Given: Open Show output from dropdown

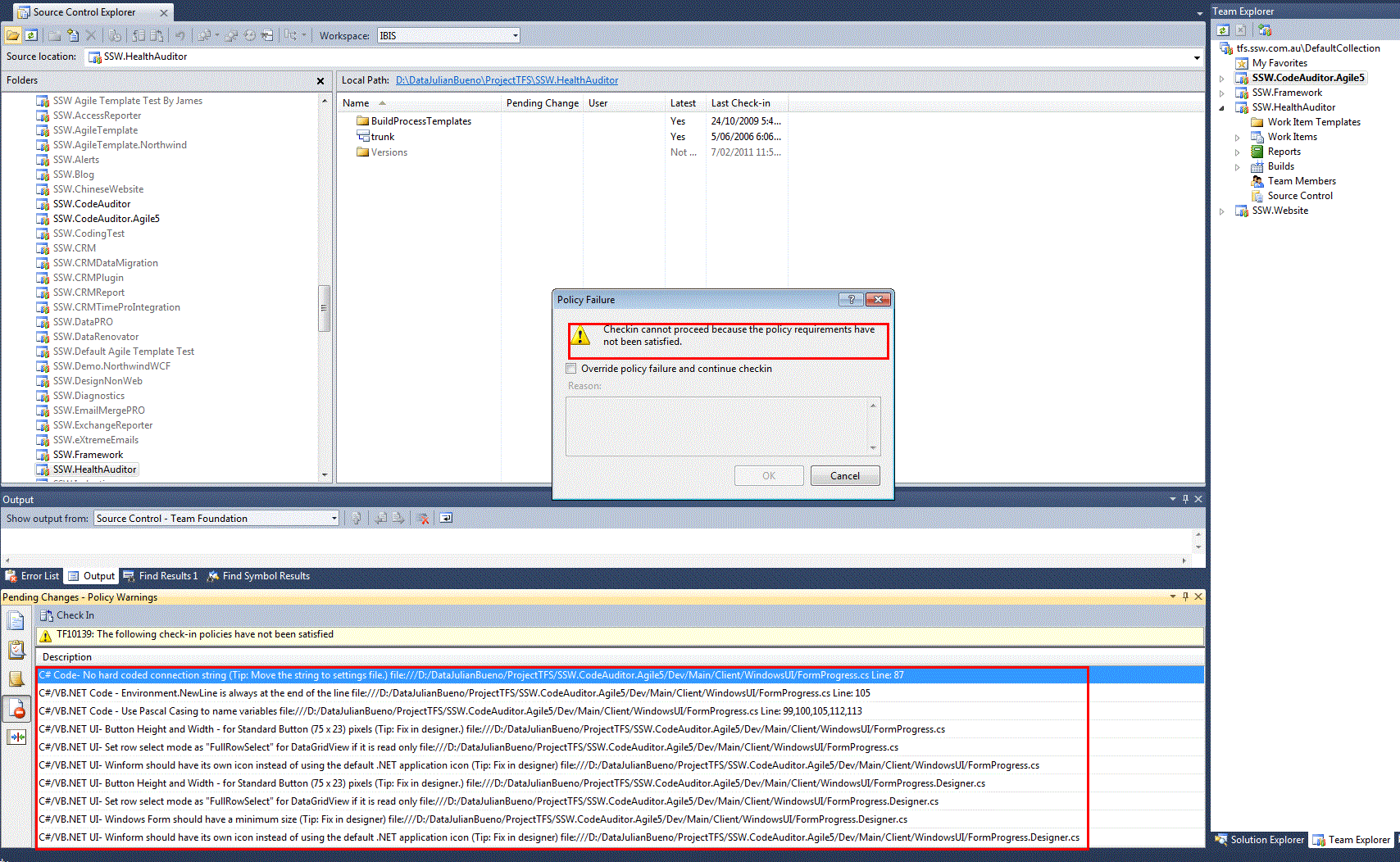Looking at the screenshot, I should point(334,518).
